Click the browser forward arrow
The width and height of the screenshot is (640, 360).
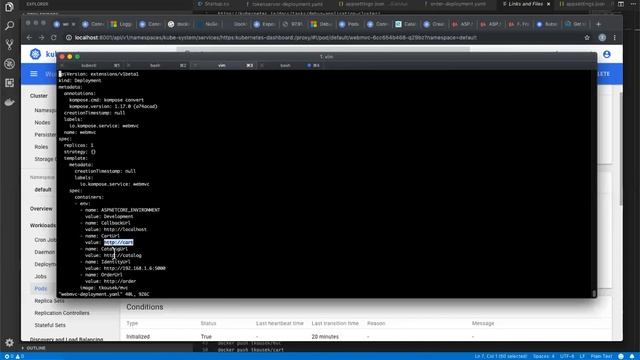coord(41,38)
